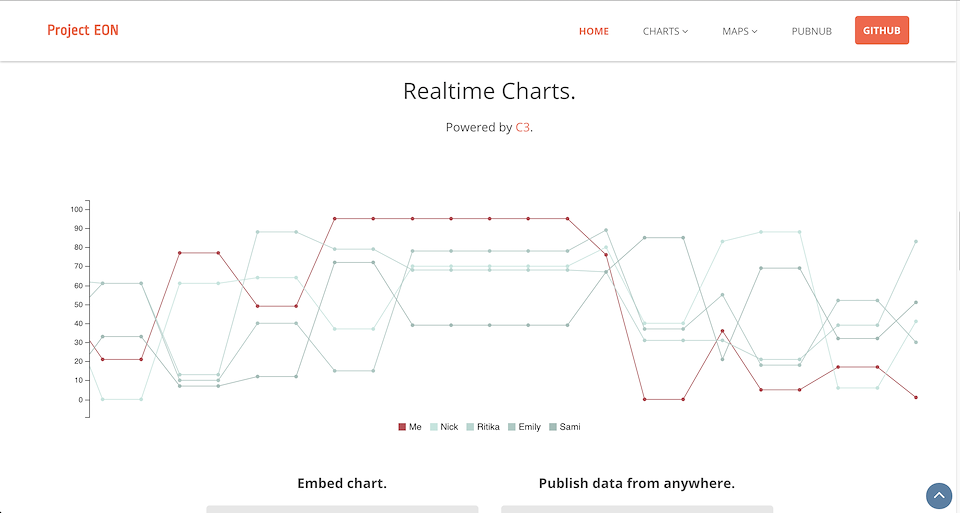Click the Embed chart heading
Screen dimensions: 960x513
pos(342,483)
